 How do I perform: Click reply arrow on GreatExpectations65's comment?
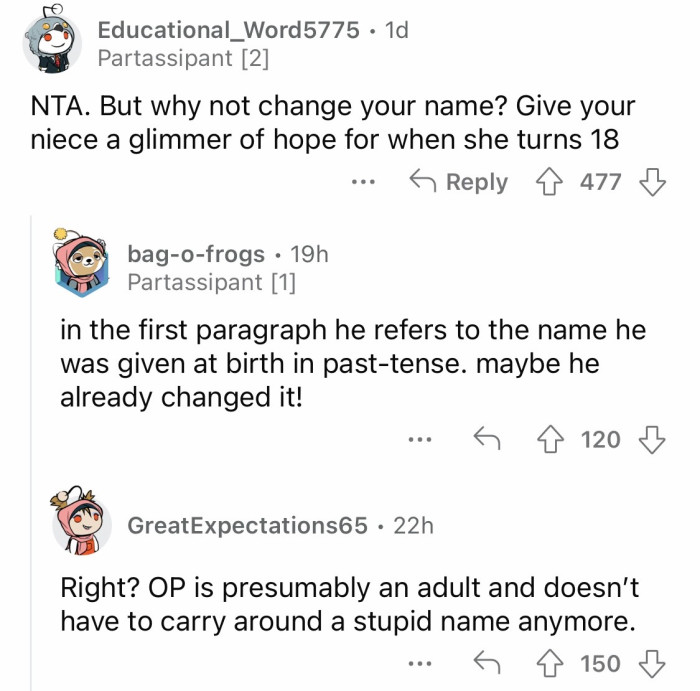coord(487,664)
